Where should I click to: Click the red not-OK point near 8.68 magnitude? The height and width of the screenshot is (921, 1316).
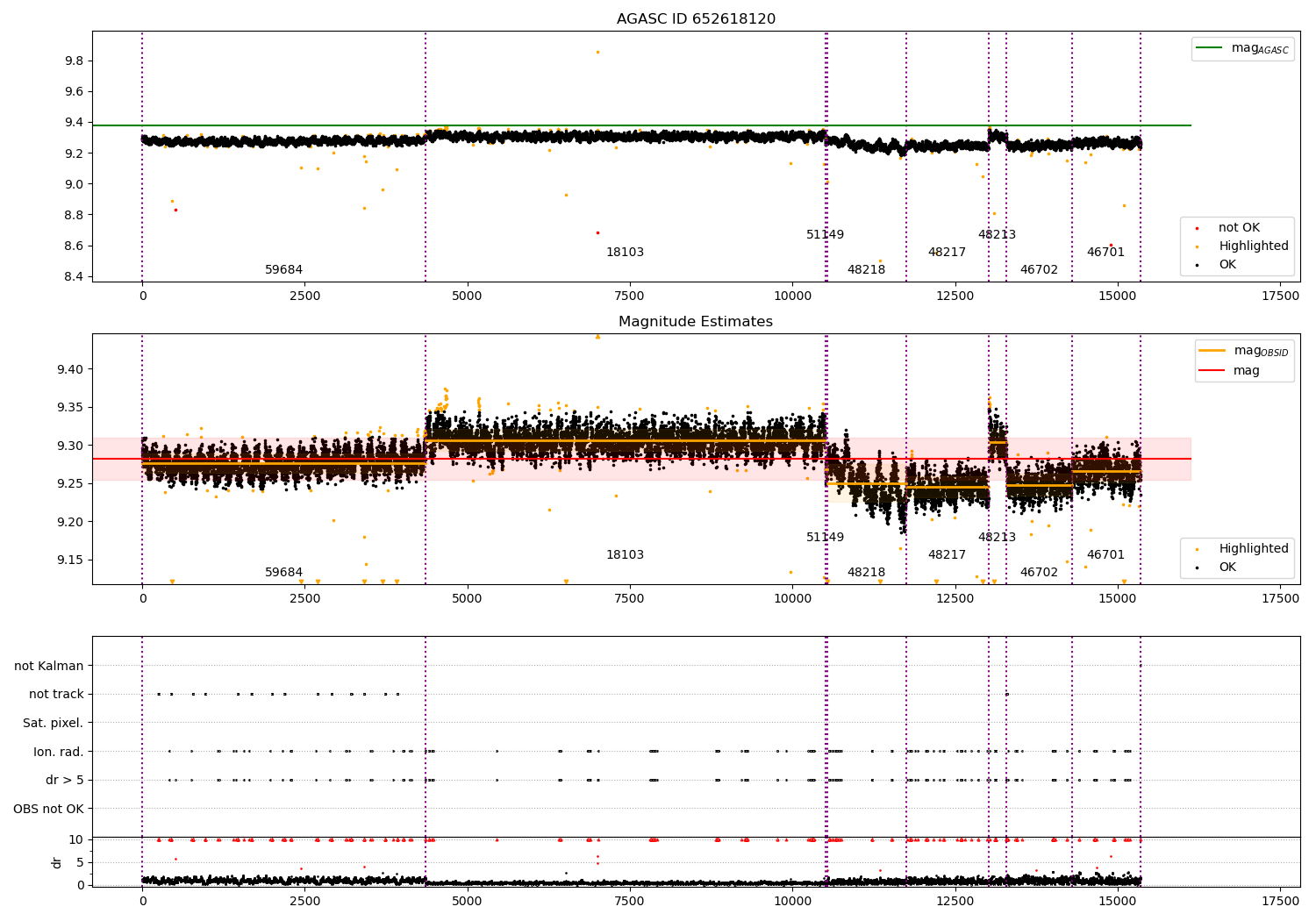tap(597, 232)
